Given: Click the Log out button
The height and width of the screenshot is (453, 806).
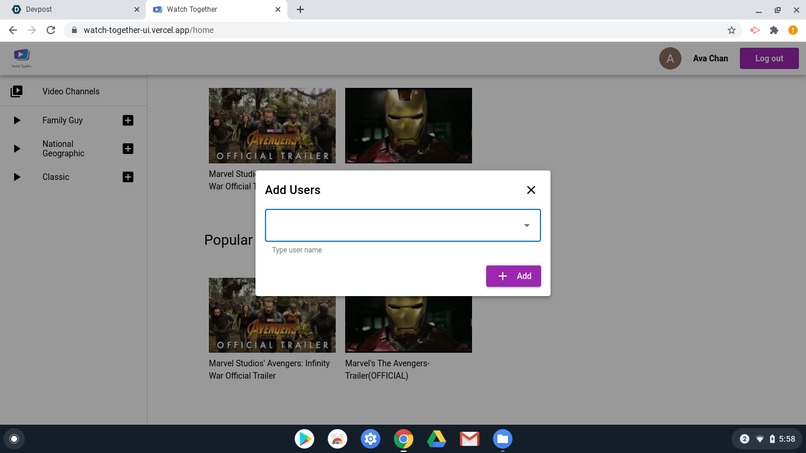Looking at the screenshot, I should click(769, 58).
